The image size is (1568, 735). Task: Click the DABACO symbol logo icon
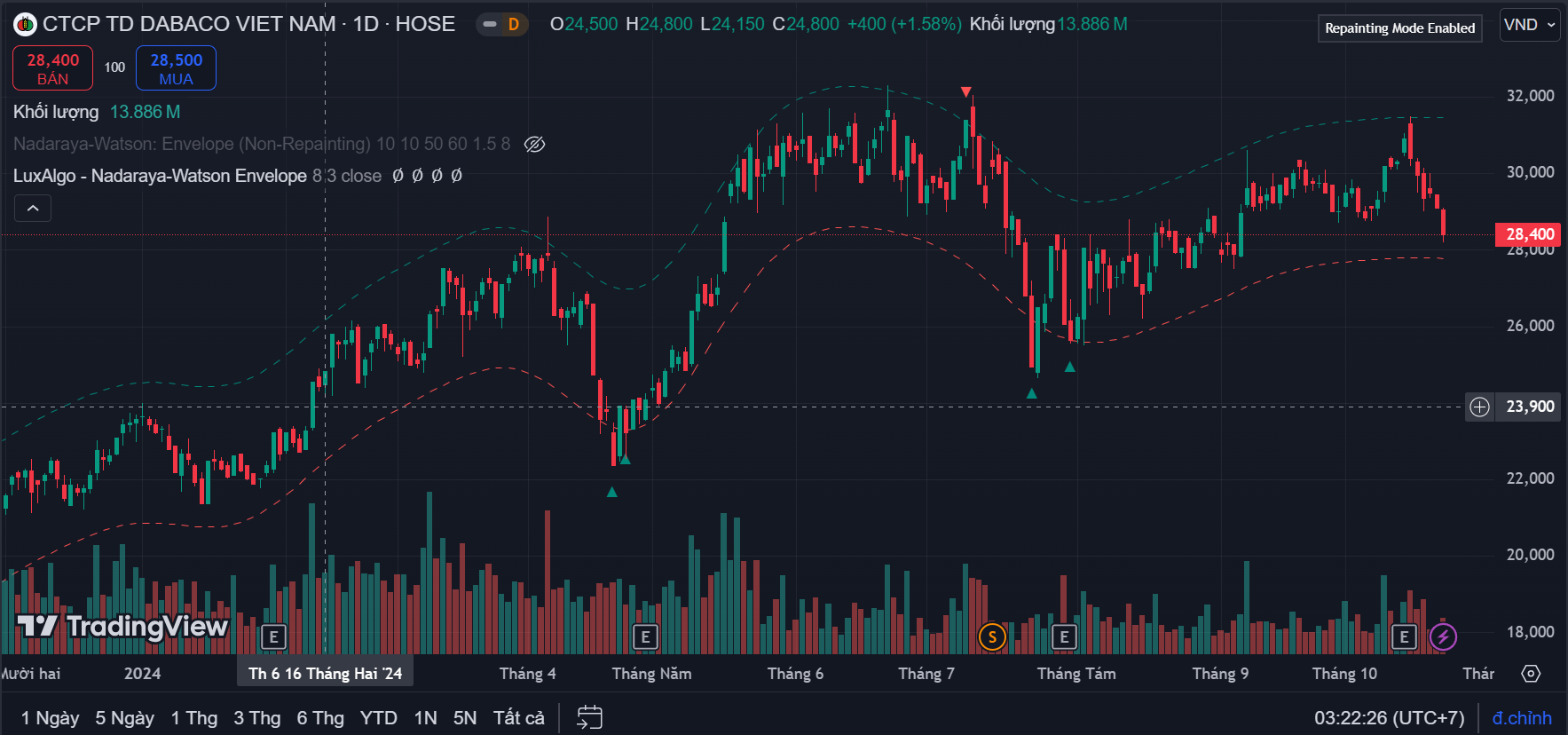click(x=25, y=25)
